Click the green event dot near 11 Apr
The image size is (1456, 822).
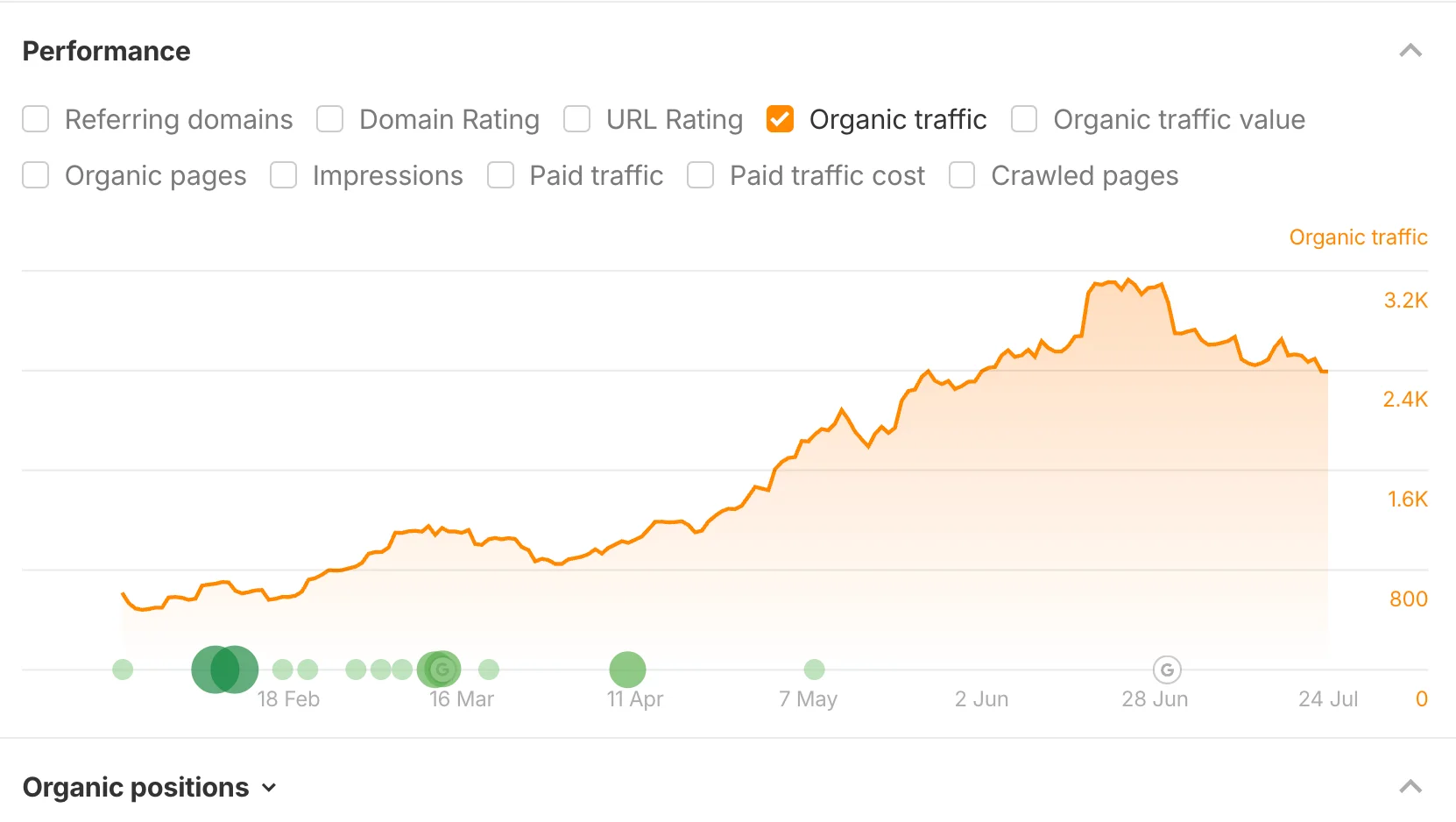pos(627,669)
